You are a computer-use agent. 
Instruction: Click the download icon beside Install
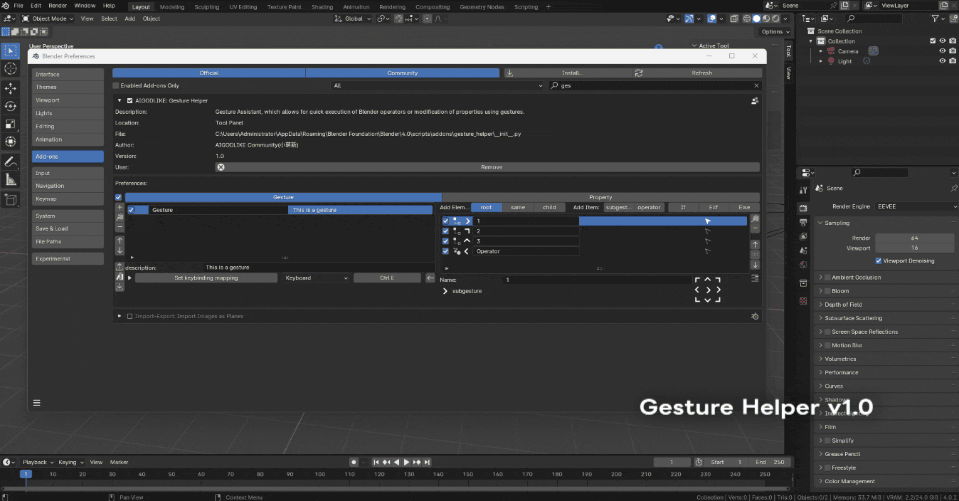click(x=509, y=73)
